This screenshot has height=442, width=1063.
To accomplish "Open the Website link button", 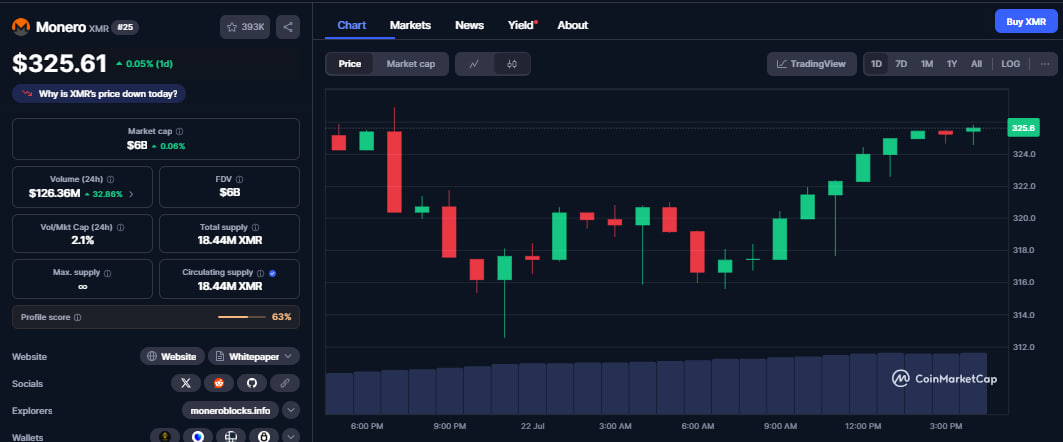I will click(x=172, y=356).
